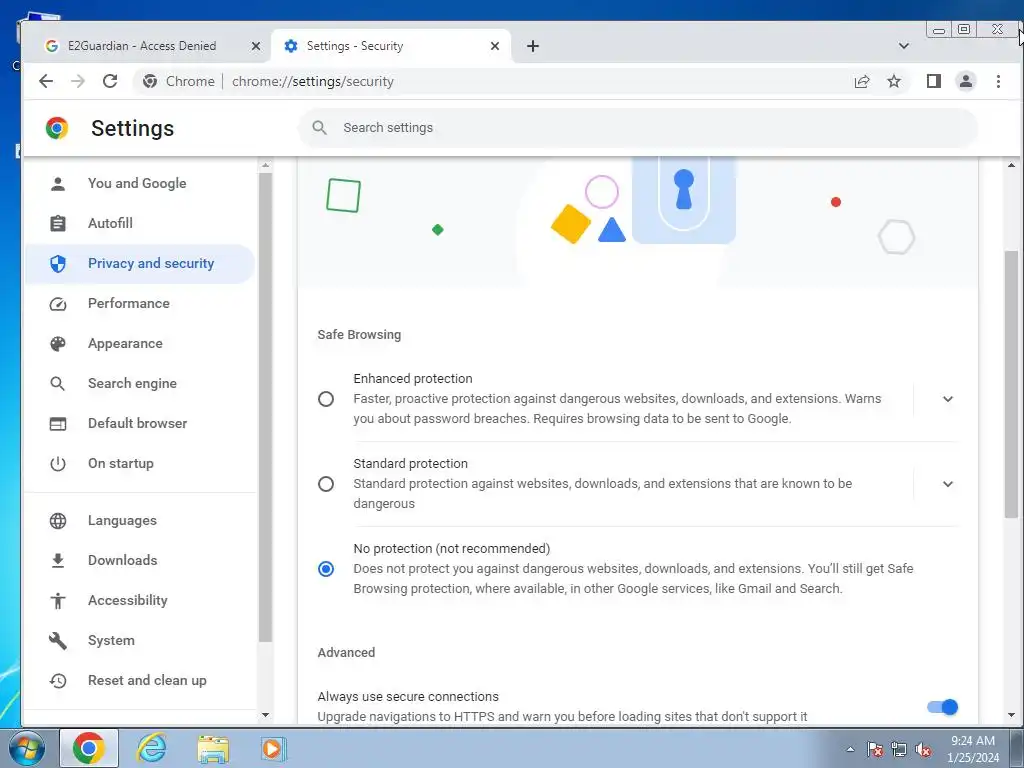Open You and Google settings
1024x768 pixels.
point(139,184)
